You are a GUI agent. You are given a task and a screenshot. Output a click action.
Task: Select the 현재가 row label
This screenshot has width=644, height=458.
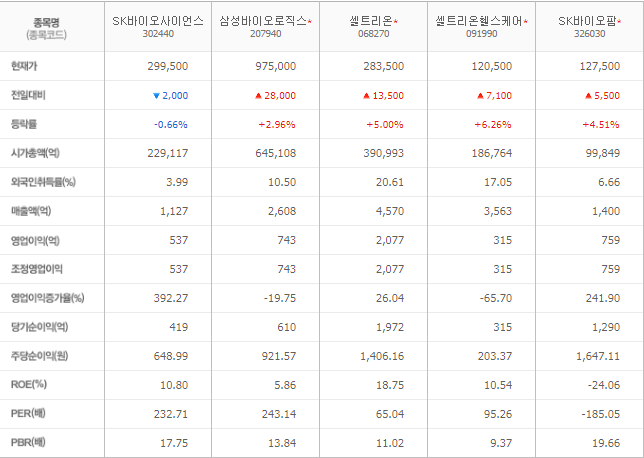pyautogui.click(x=24, y=66)
